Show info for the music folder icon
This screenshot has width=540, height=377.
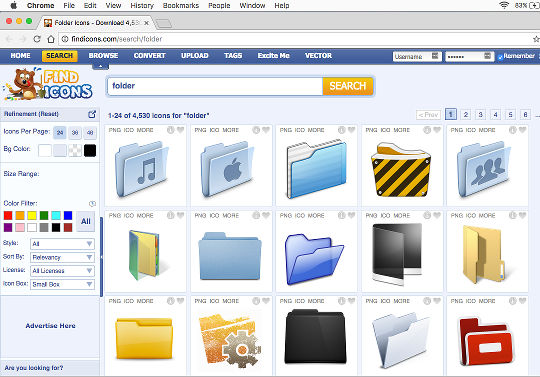pyautogui.click(x=170, y=130)
